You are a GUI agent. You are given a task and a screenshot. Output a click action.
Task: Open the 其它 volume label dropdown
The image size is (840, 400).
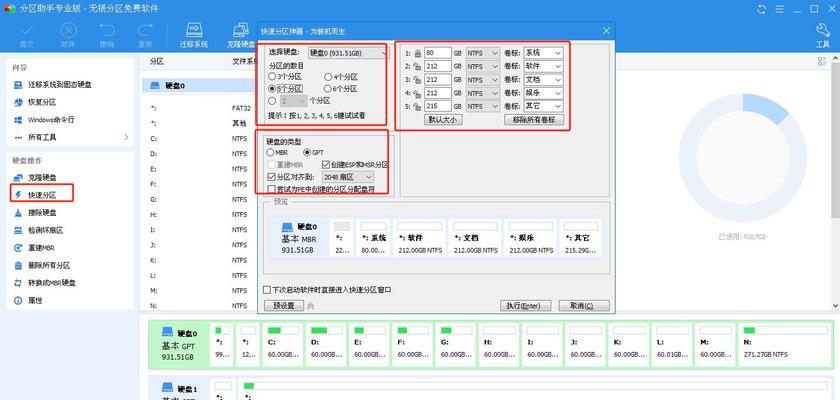tap(543, 107)
